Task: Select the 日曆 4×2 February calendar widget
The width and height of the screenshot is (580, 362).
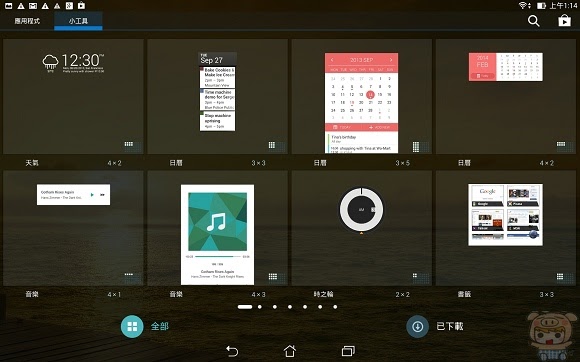Action: tap(506, 97)
